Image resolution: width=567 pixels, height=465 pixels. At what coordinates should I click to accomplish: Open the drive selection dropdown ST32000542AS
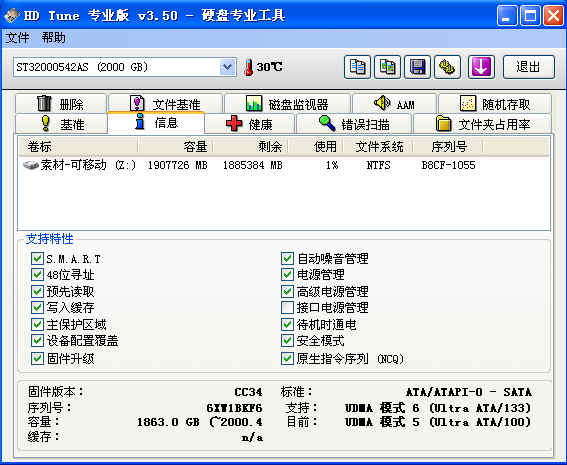(x=125, y=67)
